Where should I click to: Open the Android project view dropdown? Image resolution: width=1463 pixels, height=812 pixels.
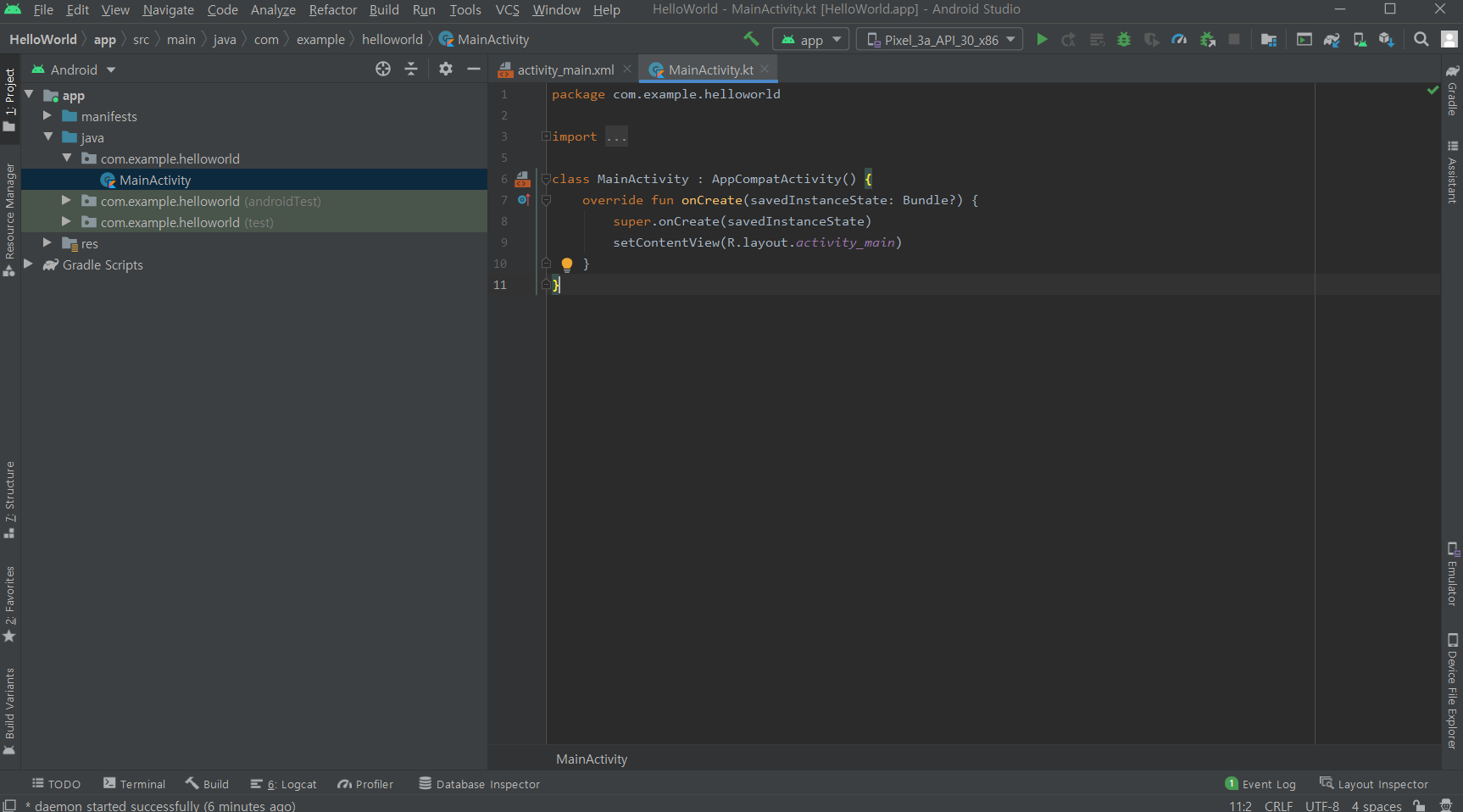pos(74,70)
